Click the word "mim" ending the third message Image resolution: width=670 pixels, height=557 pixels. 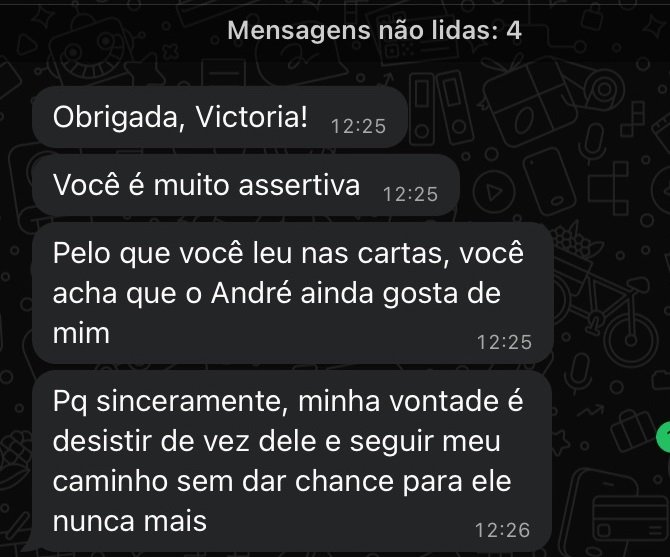coord(81,334)
